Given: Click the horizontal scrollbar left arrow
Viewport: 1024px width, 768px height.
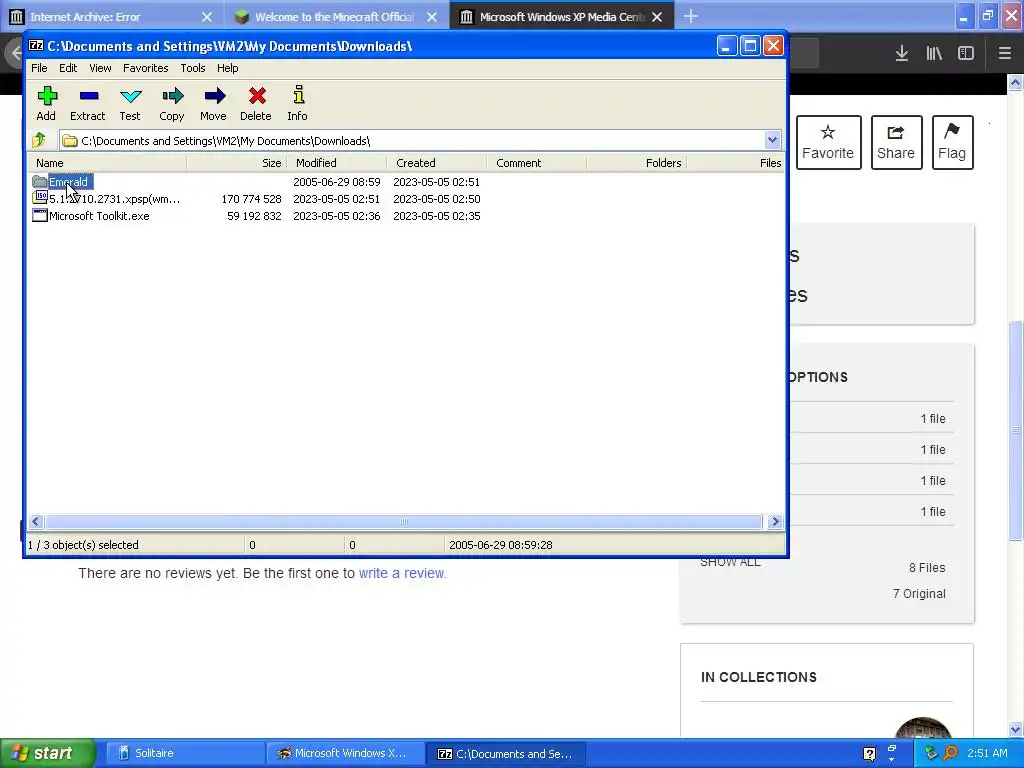Looking at the screenshot, I should (x=36, y=521).
